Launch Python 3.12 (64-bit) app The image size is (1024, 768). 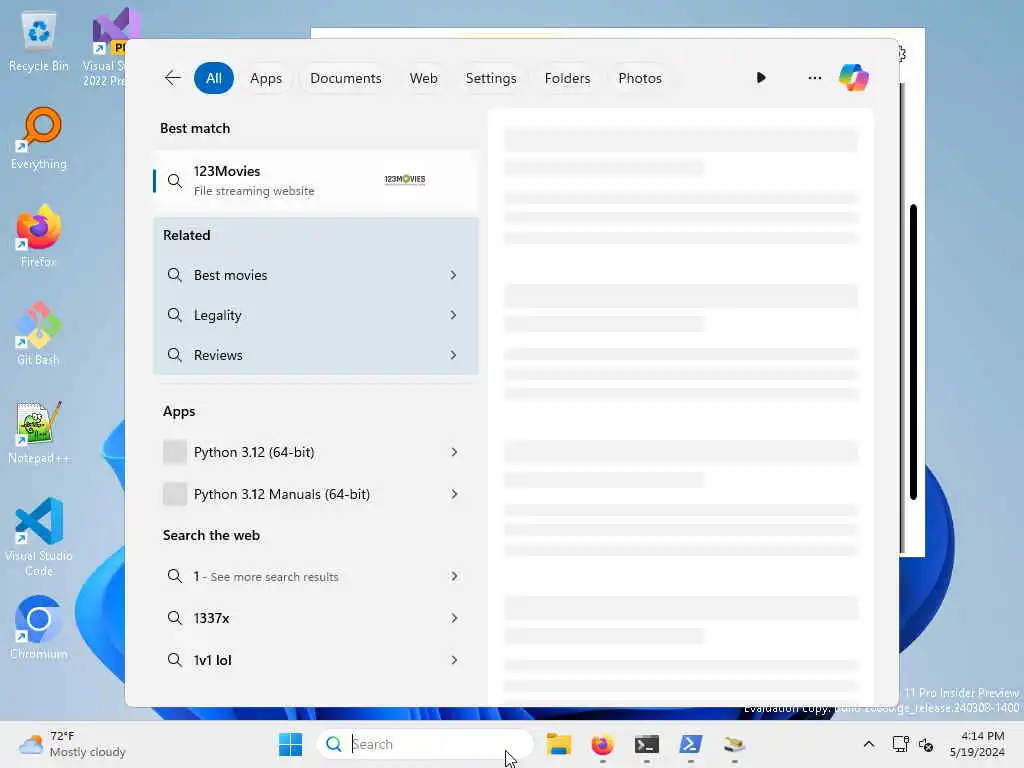coord(315,452)
